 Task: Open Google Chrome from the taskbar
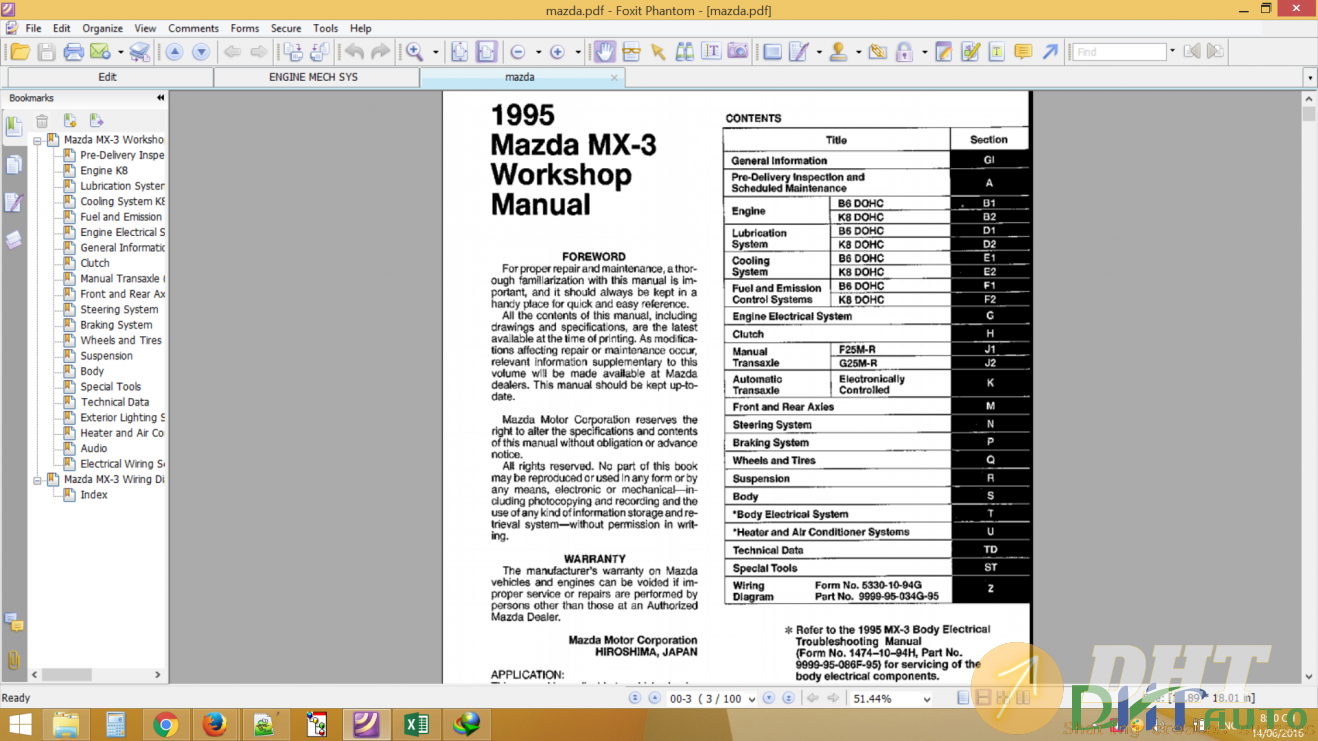pos(166,724)
